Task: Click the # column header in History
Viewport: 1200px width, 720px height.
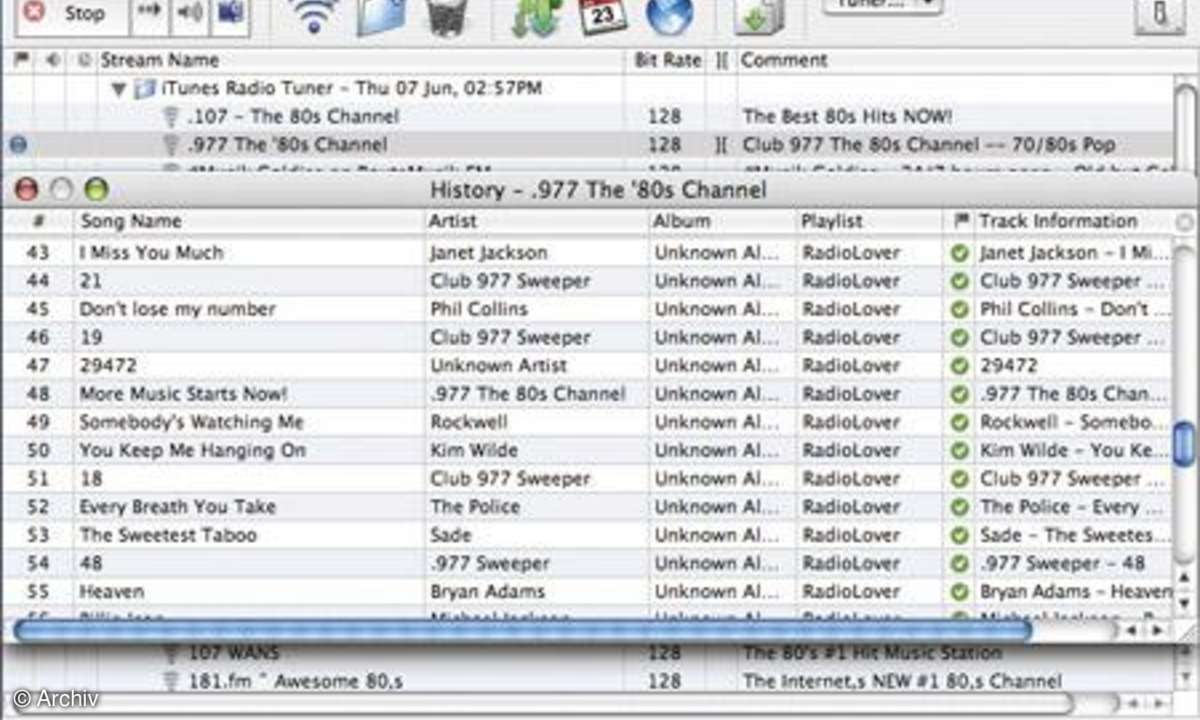Action: click(x=37, y=221)
